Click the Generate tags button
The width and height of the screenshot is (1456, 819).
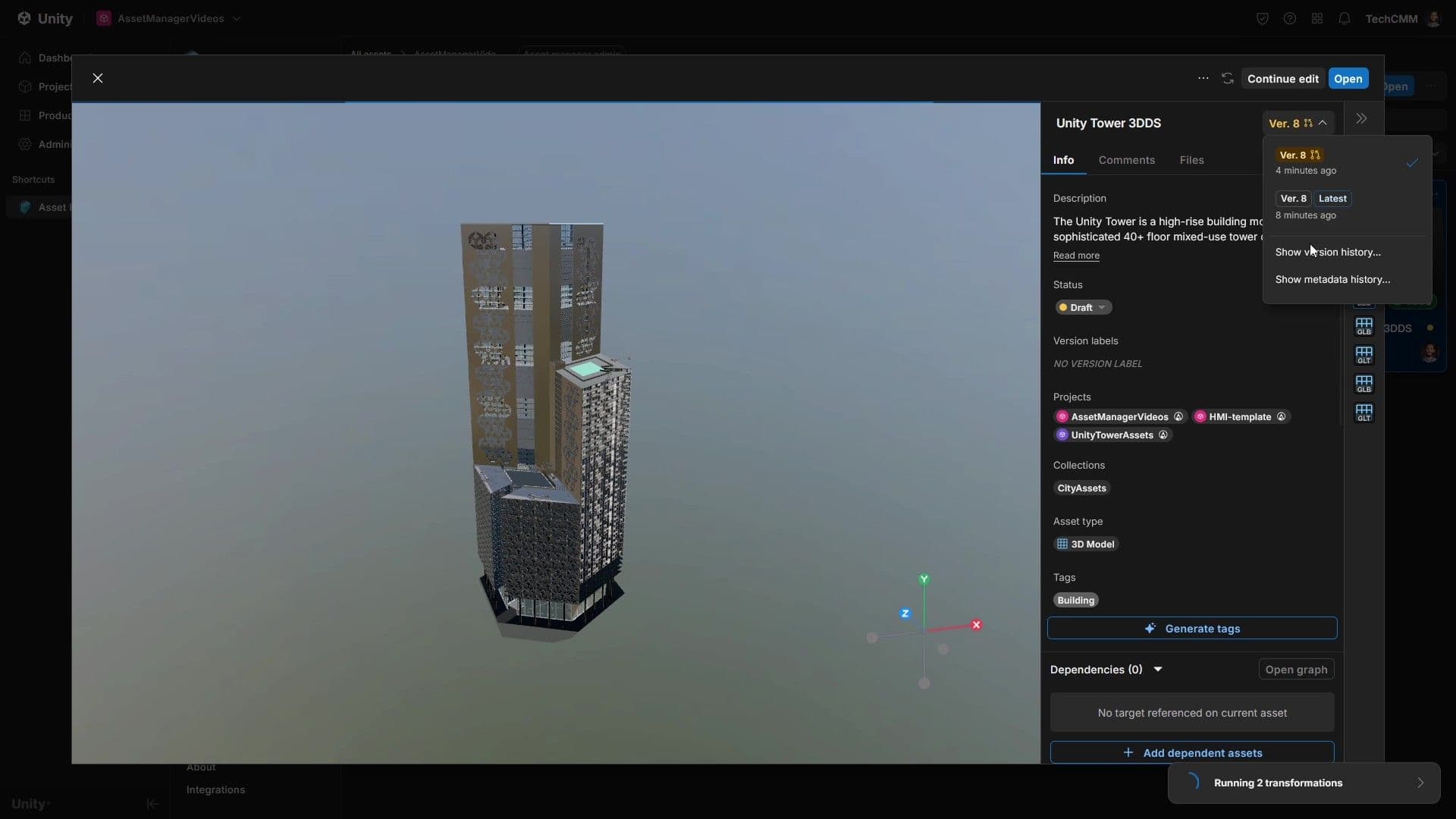[1192, 628]
